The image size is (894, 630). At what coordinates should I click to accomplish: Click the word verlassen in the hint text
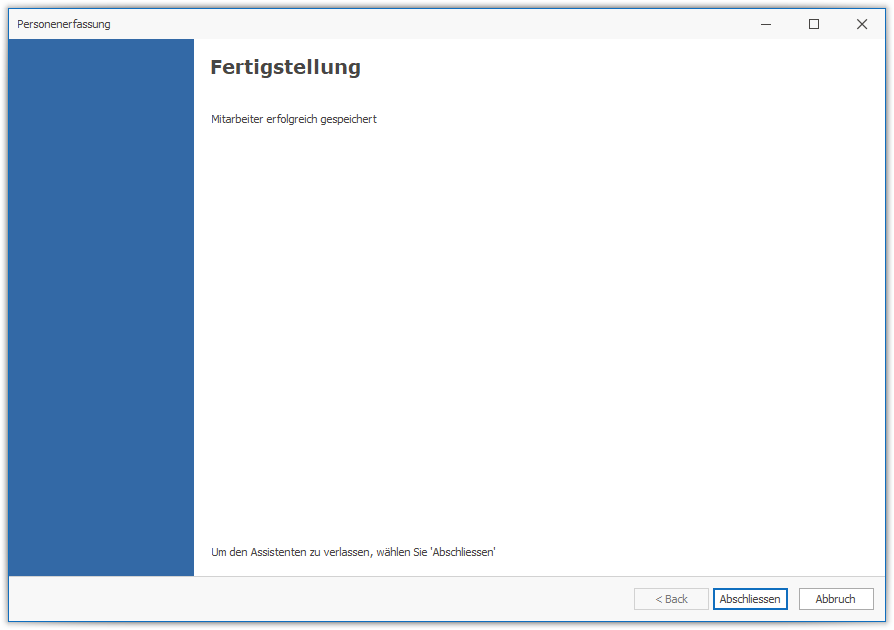point(345,552)
